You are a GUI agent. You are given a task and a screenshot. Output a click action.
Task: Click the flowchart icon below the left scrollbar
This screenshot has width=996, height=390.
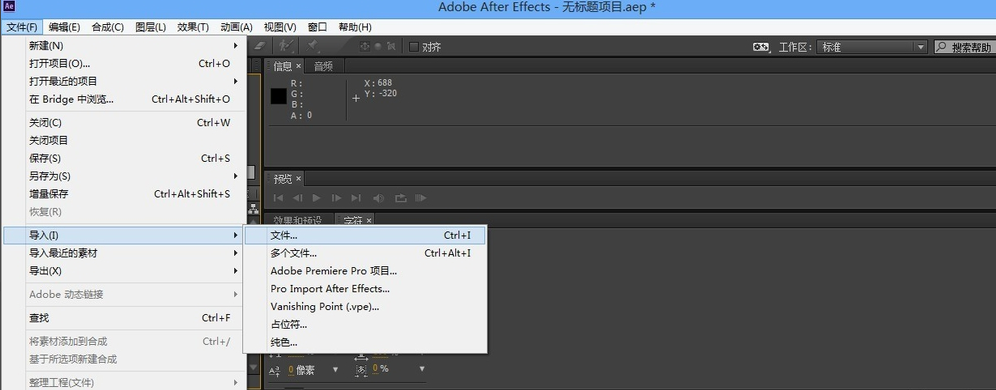253,209
